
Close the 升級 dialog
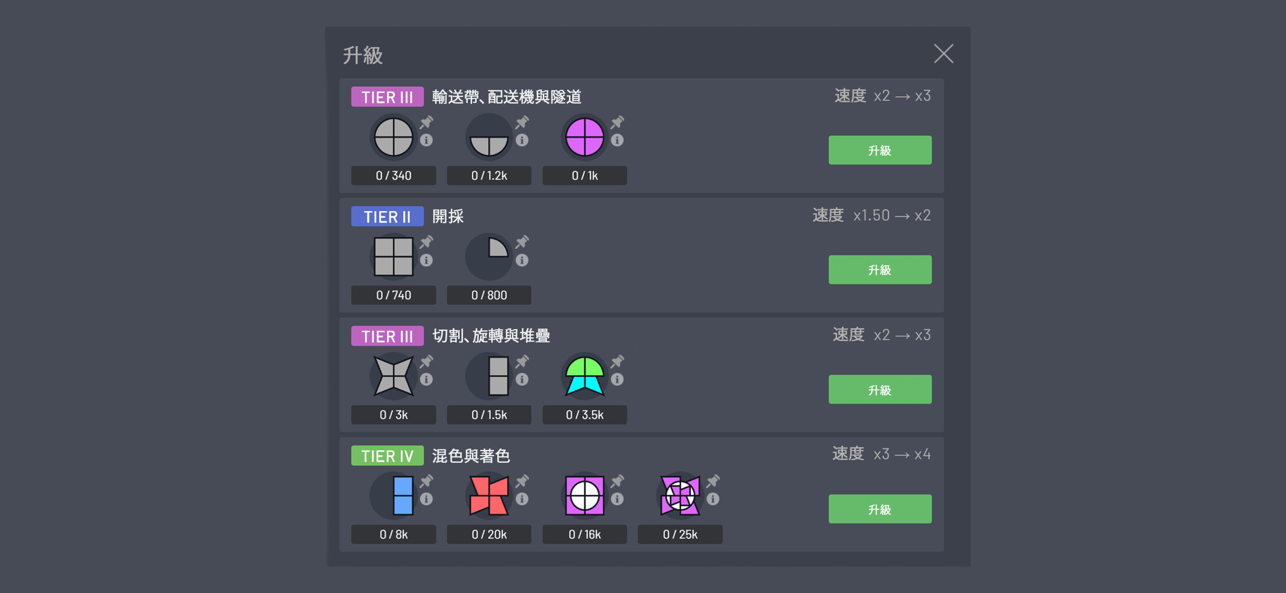943,54
